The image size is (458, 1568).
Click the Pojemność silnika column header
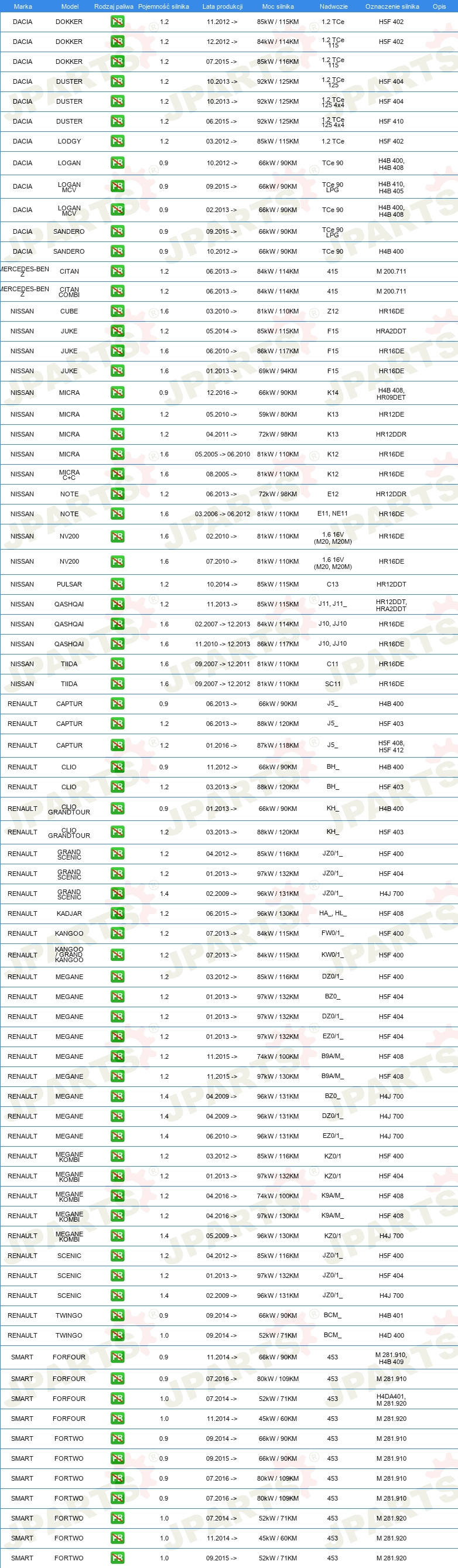(163, 6)
